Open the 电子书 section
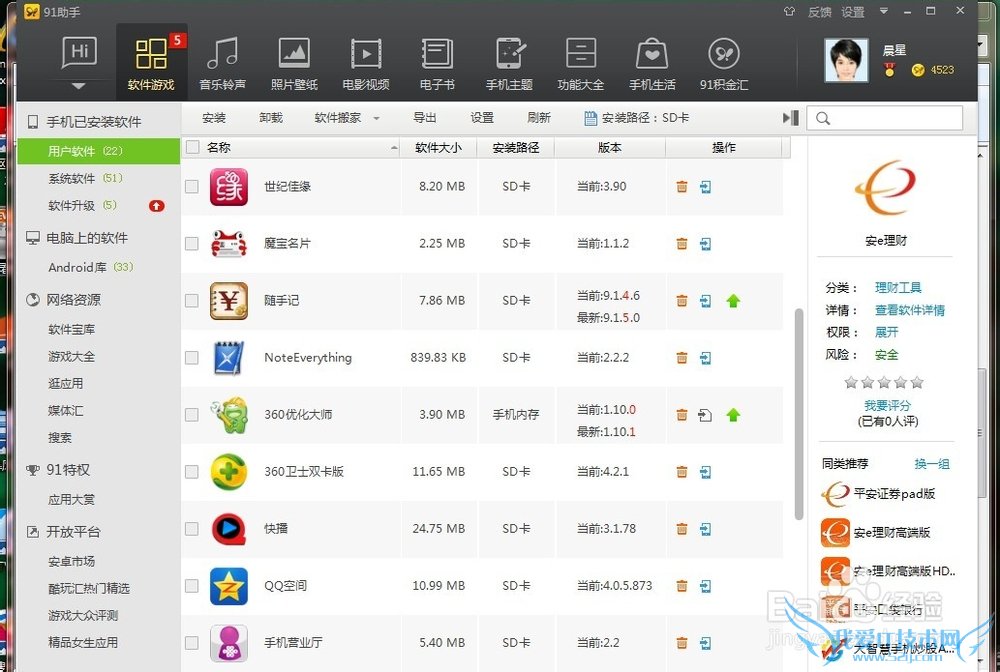The height and width of the screenshot is (672, 1000). (x=437, y=62)
